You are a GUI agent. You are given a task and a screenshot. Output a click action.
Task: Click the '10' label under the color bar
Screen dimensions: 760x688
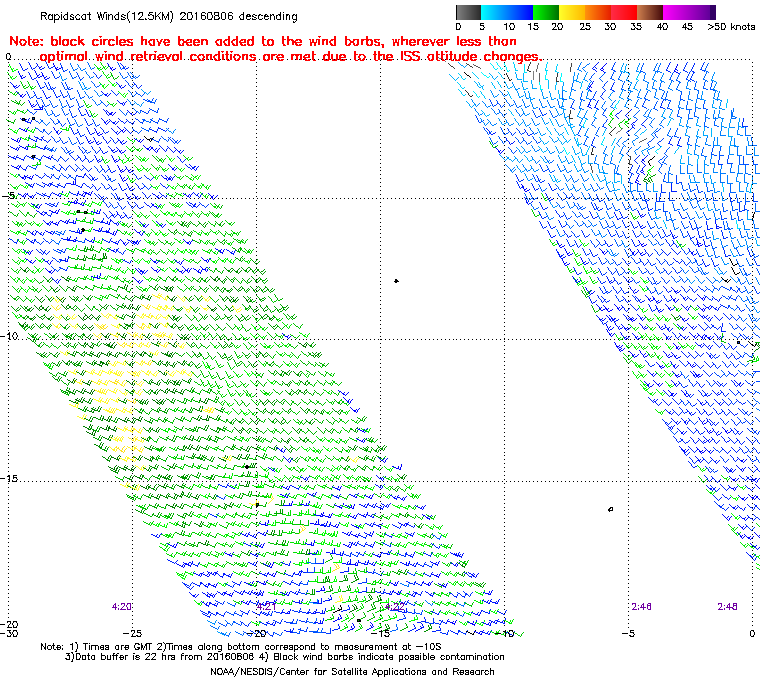pyautogui.click(x=509, y=27)
